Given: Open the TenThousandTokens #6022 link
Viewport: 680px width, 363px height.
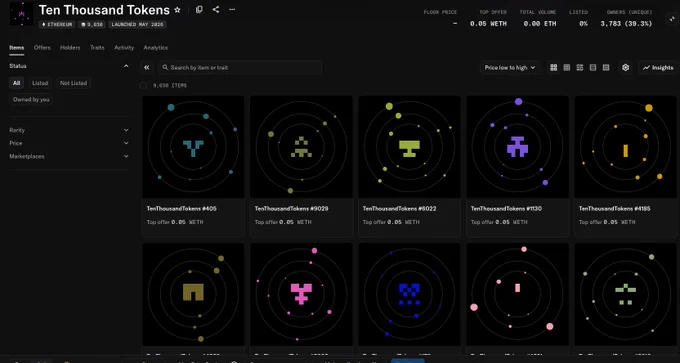Looking at the screenshot, I should pyautogui.click(x=399, y=209).
